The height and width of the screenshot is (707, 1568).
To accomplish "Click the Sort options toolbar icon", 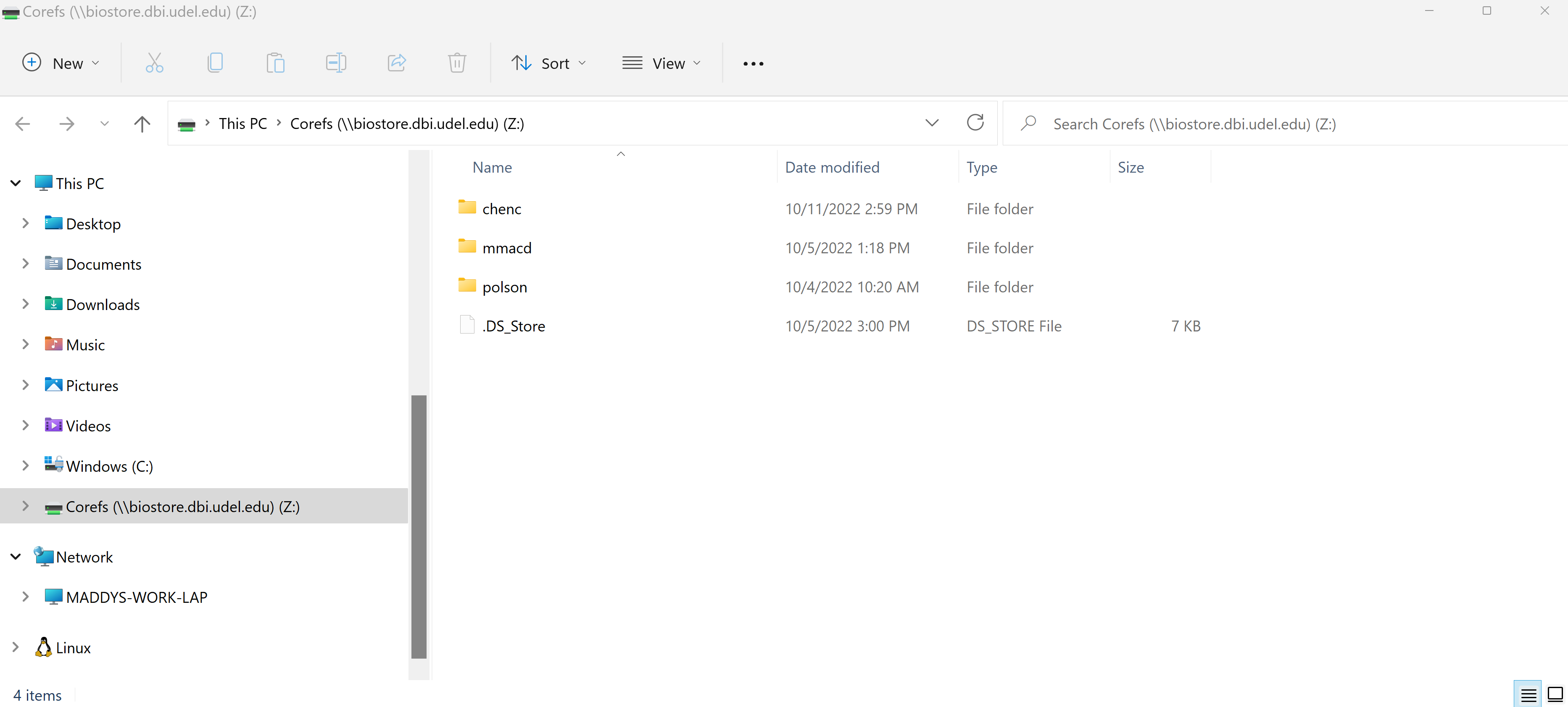I will coord(548,62).
